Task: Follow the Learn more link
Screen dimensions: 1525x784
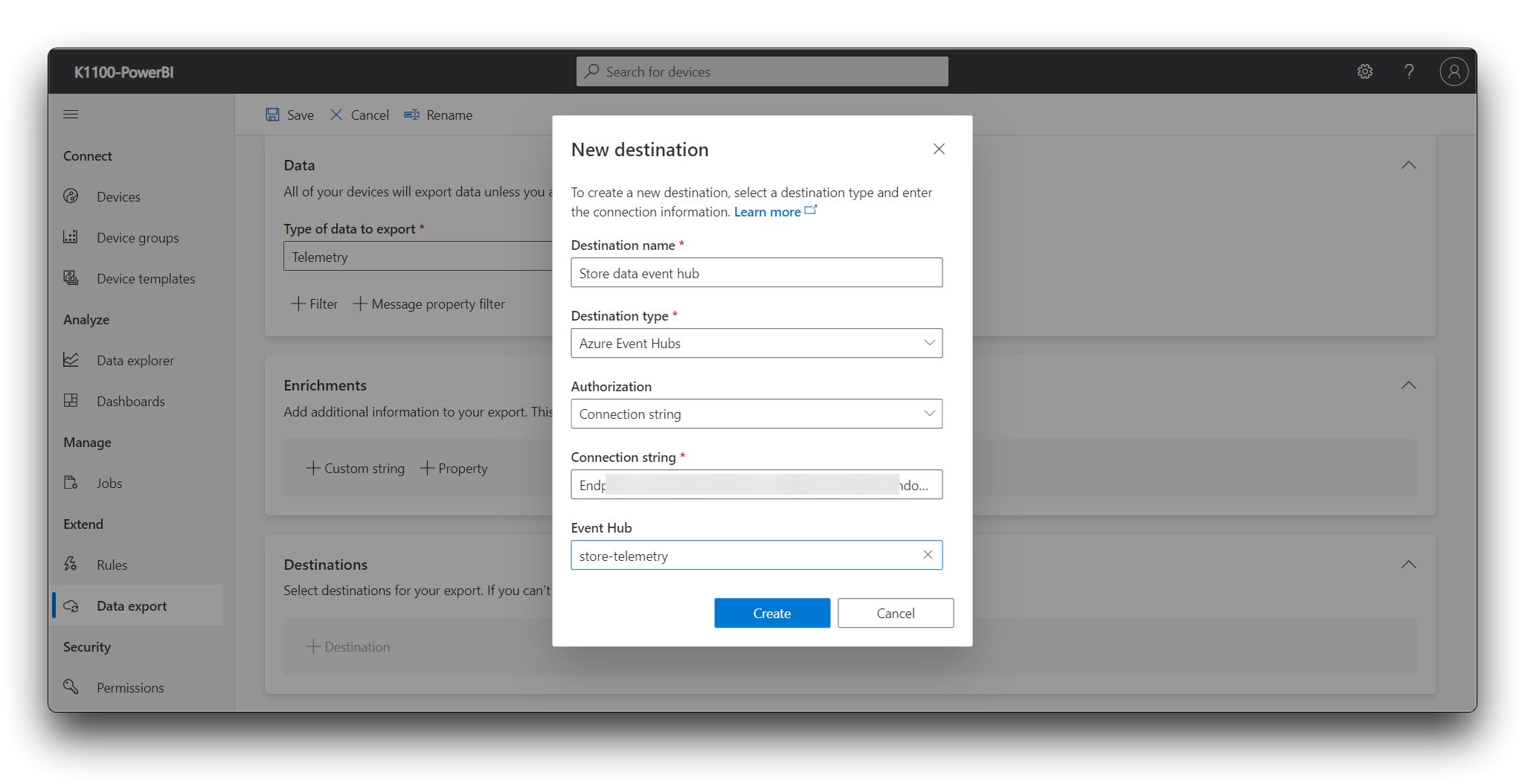Action: (x=768, y=211)
